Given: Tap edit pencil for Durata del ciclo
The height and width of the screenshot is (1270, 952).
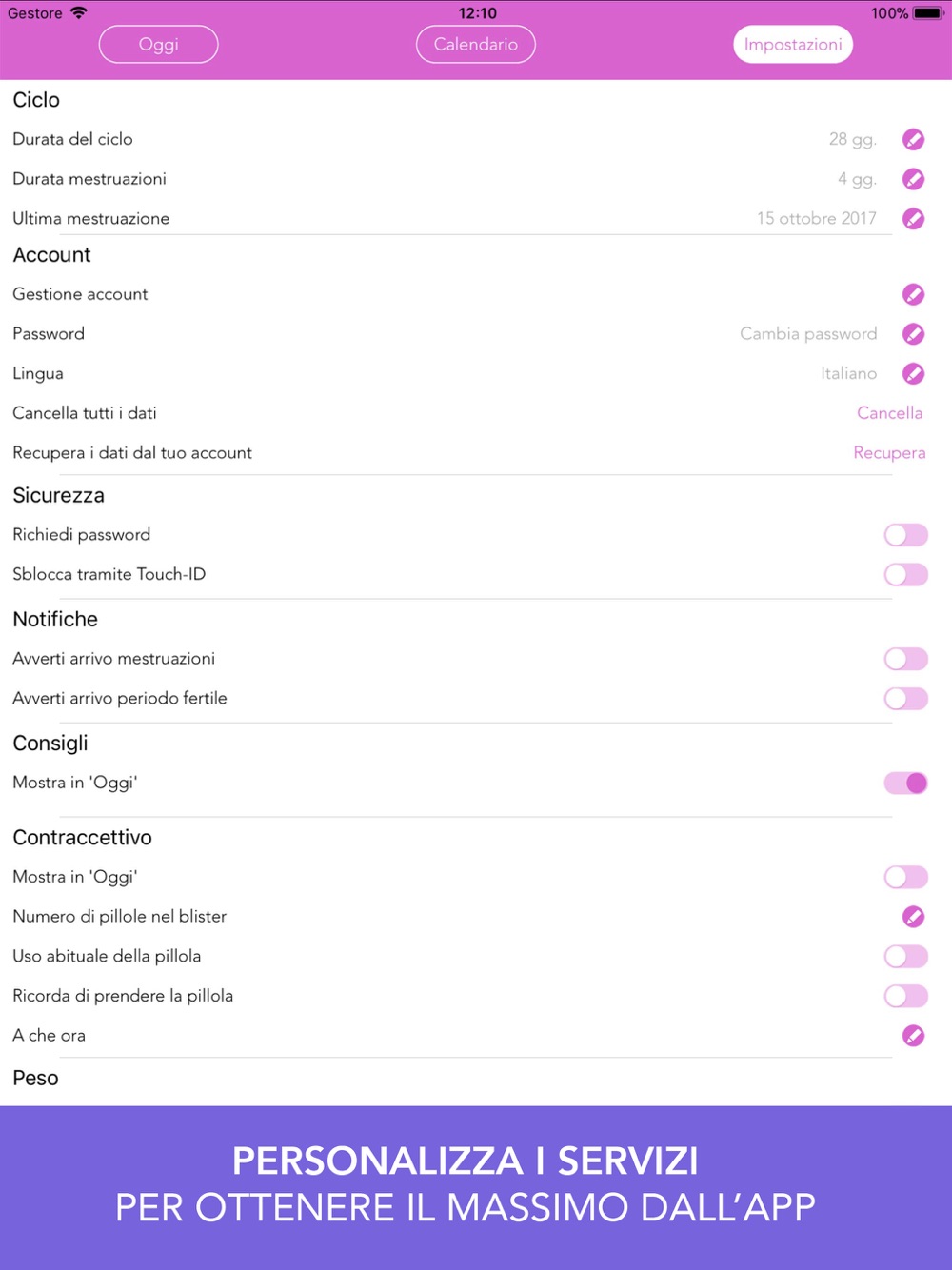Looking at the screenshot, I should (913, 140).
